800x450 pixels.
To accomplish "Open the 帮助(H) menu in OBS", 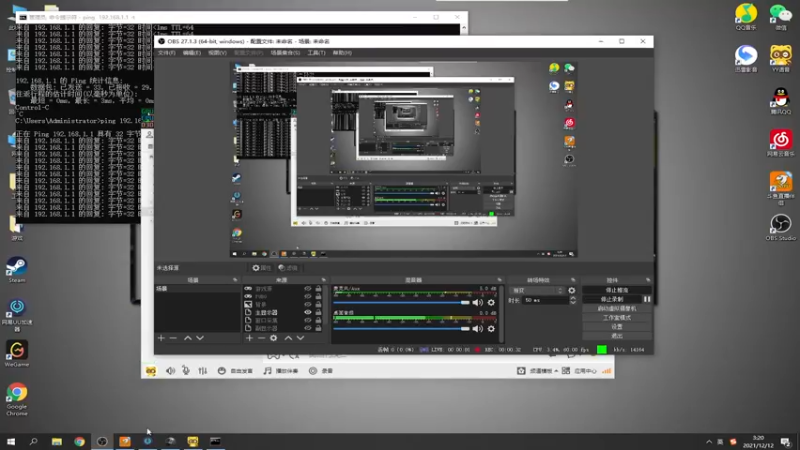I will (342, 53).
